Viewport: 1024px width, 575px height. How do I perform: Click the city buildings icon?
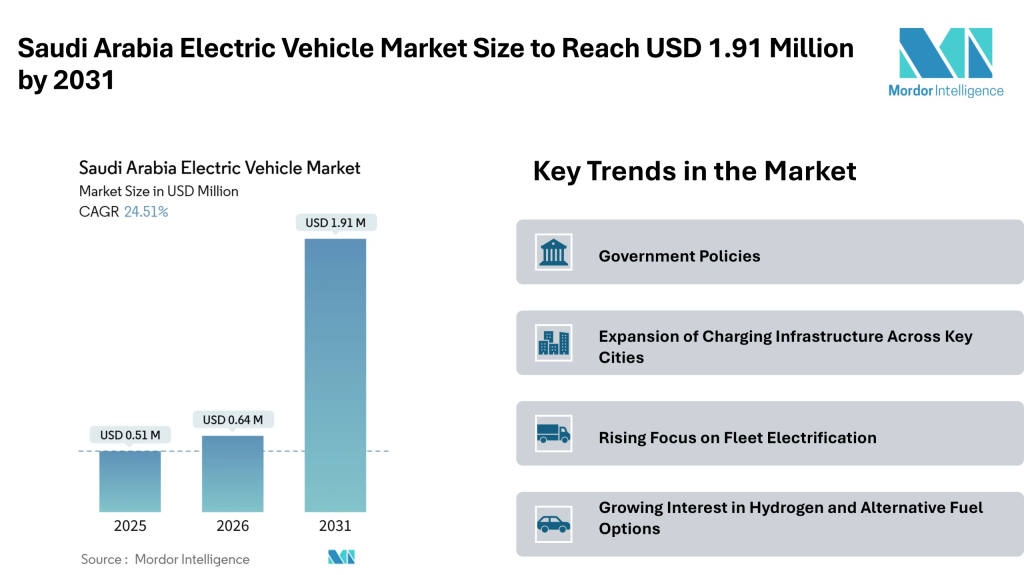point(553,344)
